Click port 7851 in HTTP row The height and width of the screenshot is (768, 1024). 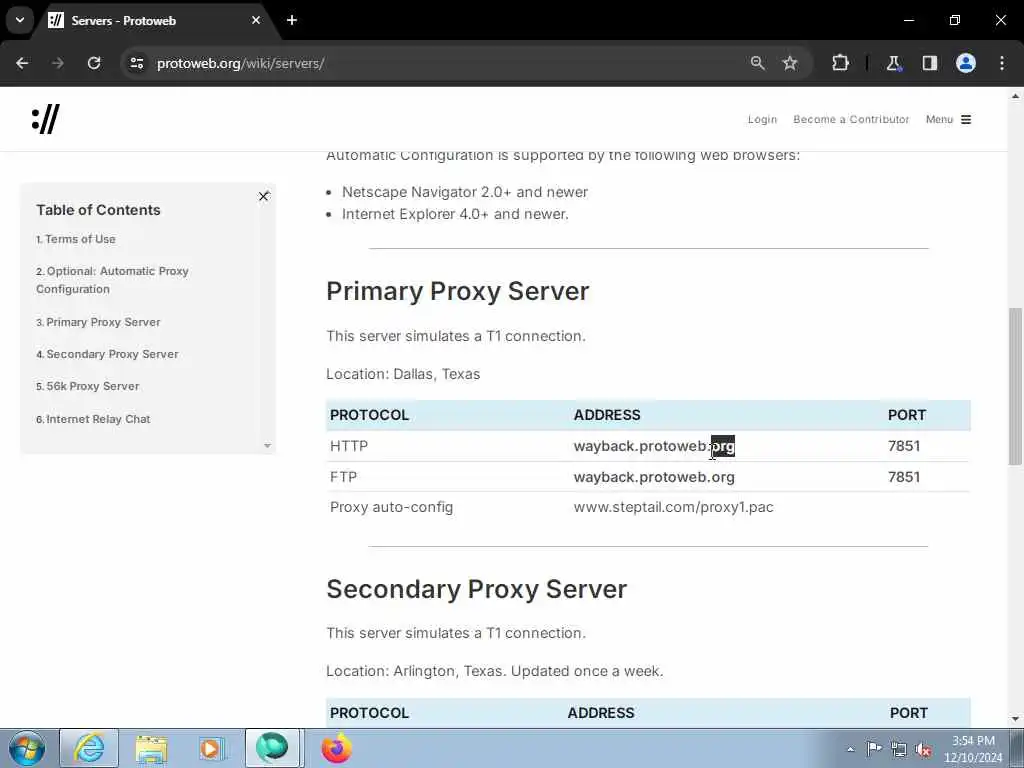904,446
